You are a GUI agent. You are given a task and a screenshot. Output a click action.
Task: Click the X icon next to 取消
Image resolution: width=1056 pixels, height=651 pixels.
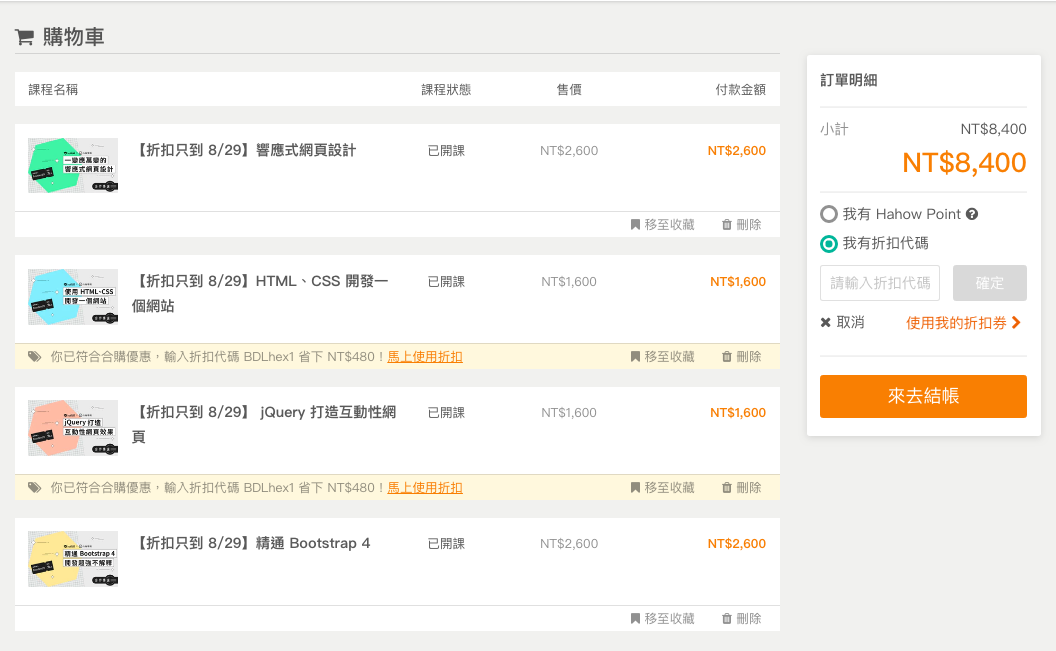(826, 322)
